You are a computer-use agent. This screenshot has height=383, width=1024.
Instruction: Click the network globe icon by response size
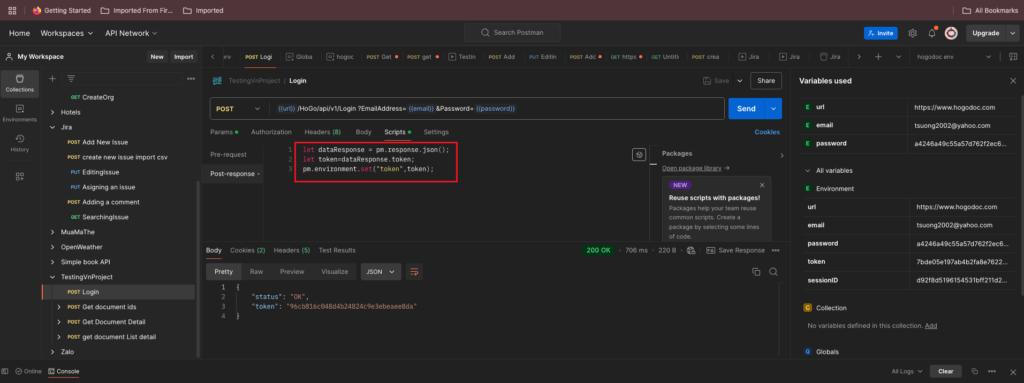(x=691, y=250)
